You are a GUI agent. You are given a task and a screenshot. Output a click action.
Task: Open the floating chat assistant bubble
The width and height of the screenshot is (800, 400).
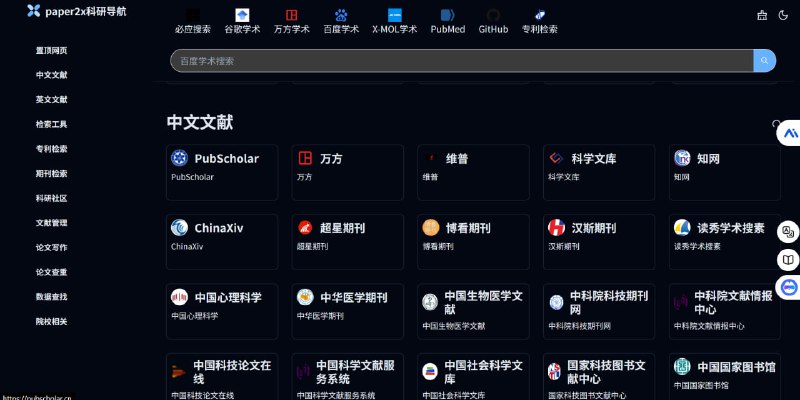[789, 288]
